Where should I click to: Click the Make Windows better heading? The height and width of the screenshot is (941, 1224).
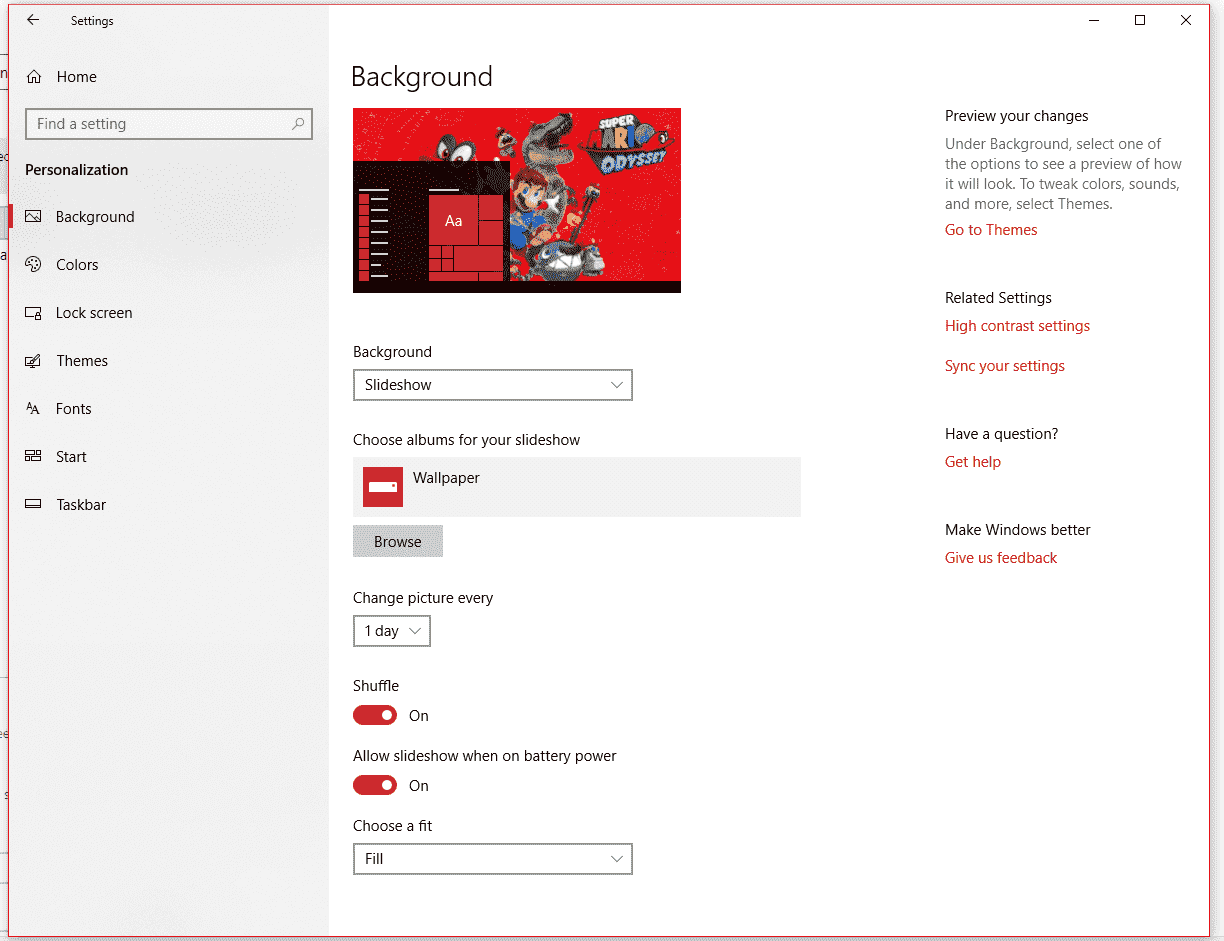coord(1018,530)
